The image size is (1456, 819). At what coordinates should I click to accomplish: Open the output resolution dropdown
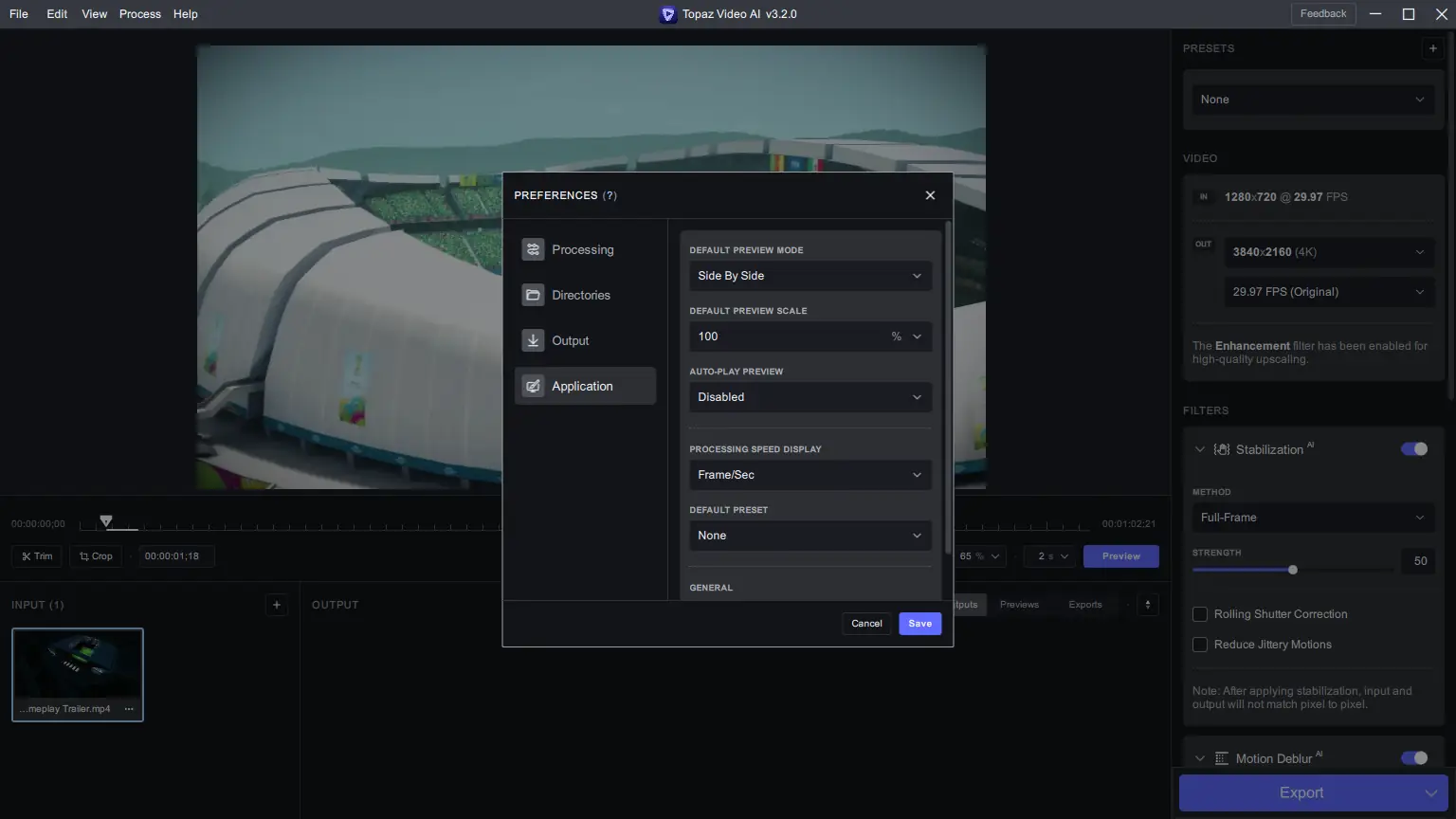1328,251
